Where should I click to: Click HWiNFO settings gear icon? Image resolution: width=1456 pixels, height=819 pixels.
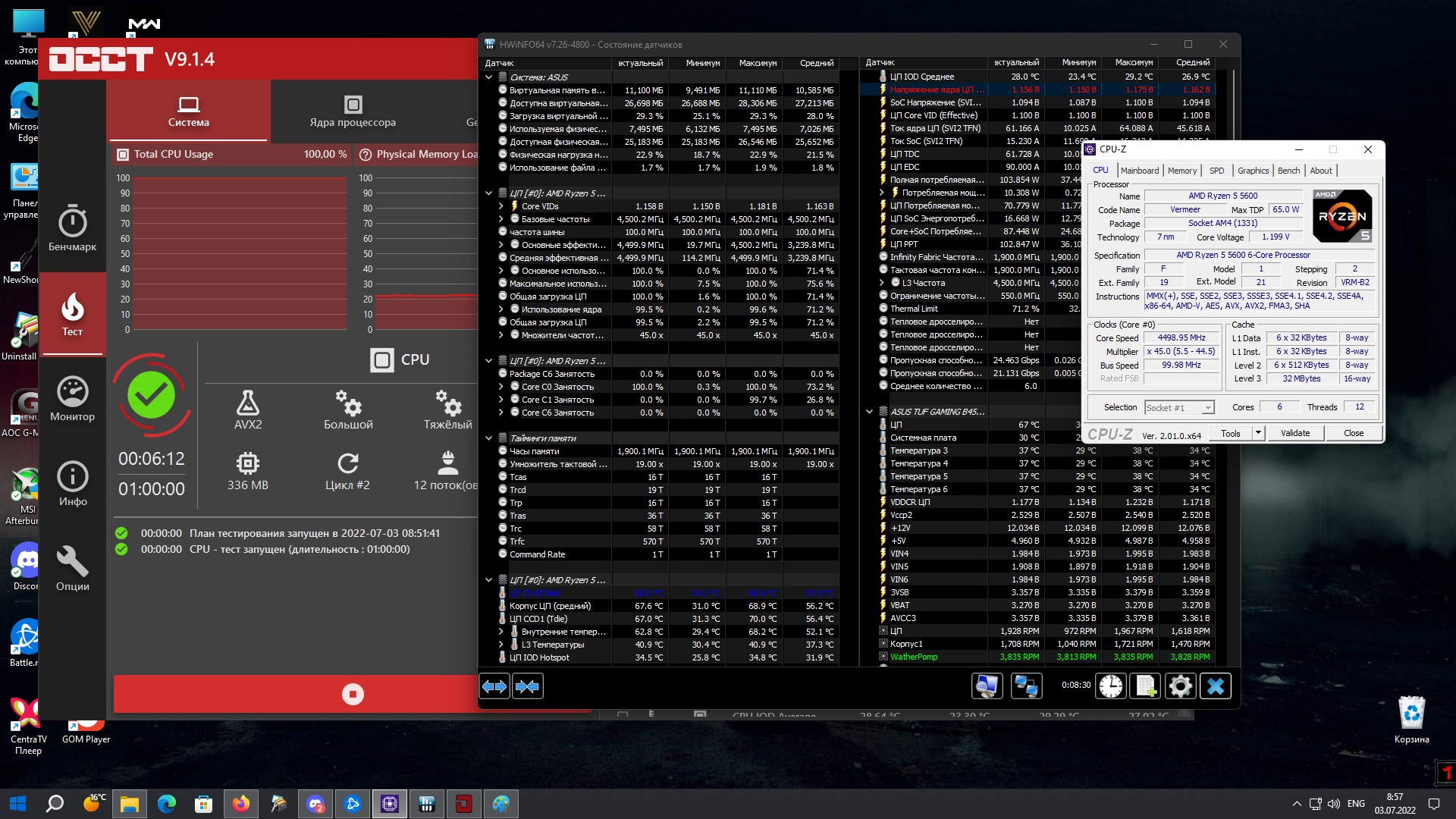1180,686
